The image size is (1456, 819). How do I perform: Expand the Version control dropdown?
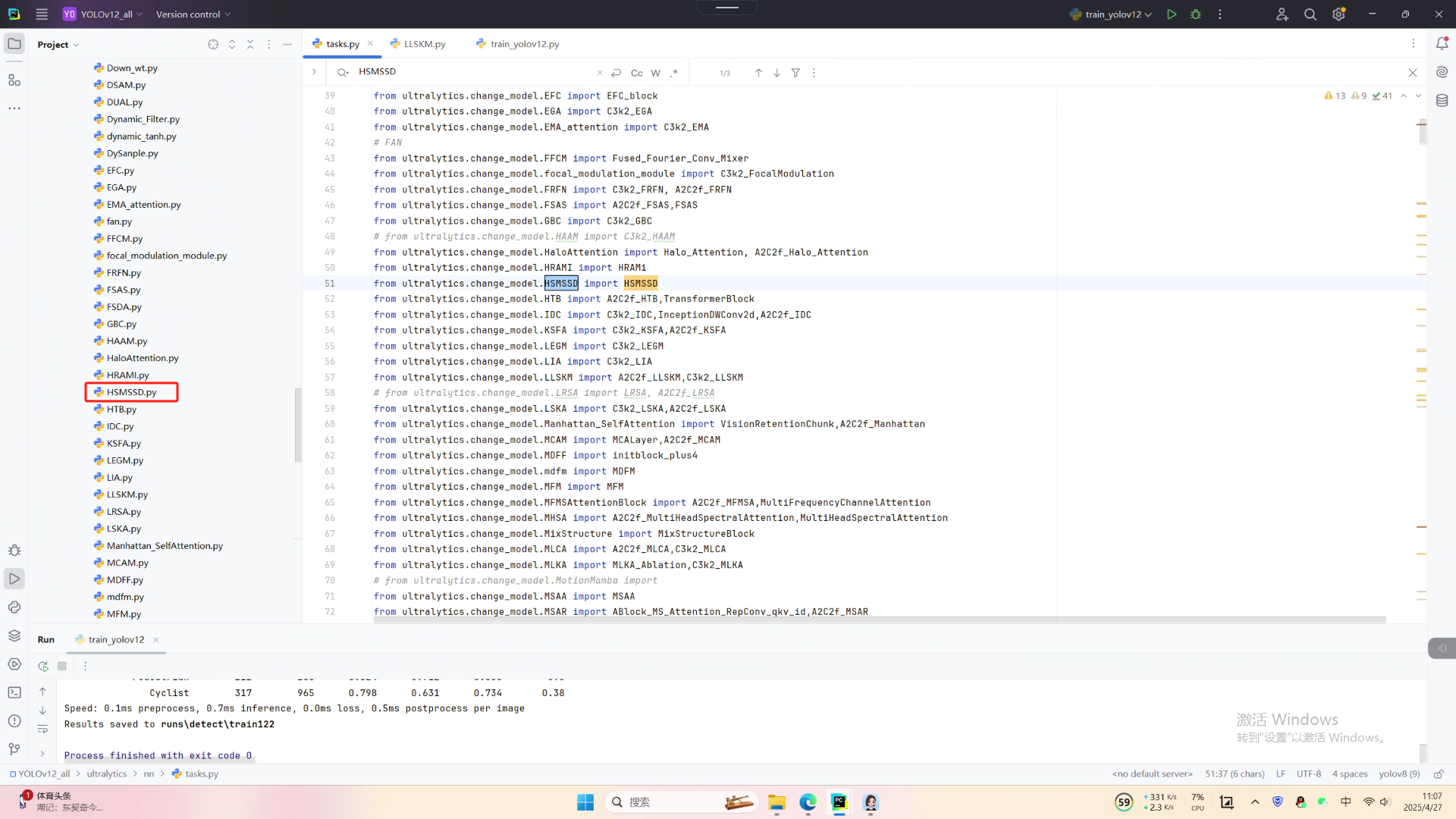193,14
